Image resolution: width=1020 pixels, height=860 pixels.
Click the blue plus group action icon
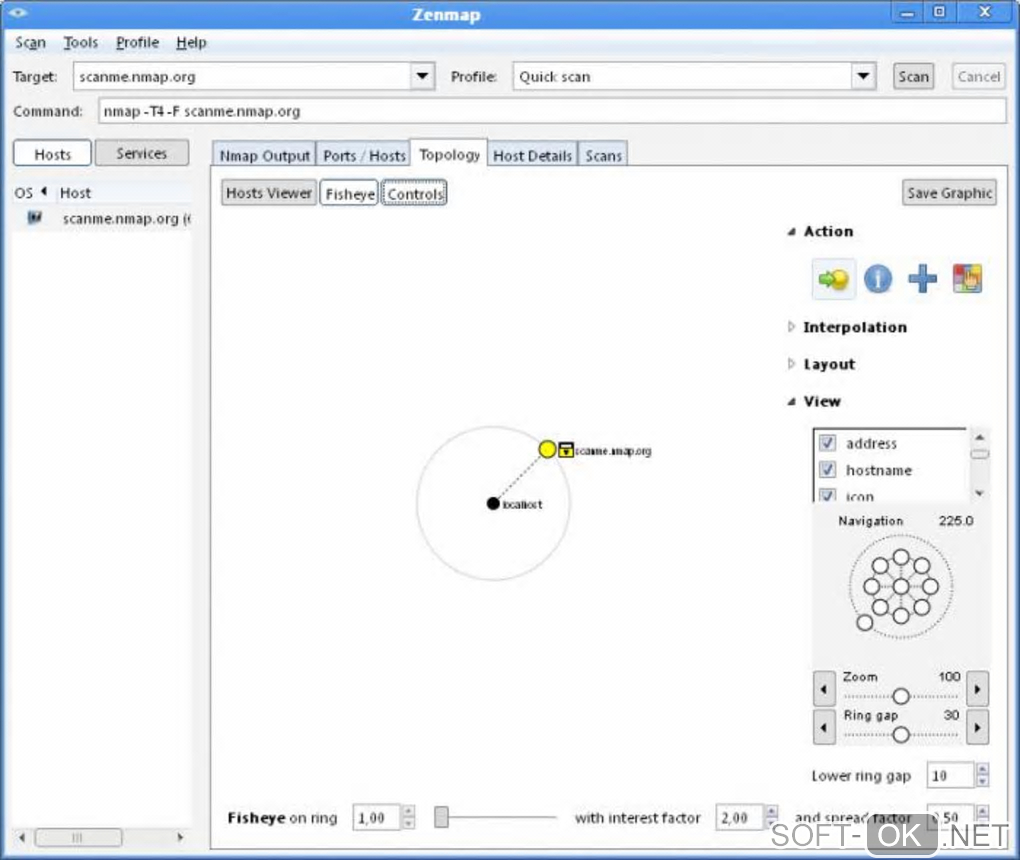tap(922, 279)
